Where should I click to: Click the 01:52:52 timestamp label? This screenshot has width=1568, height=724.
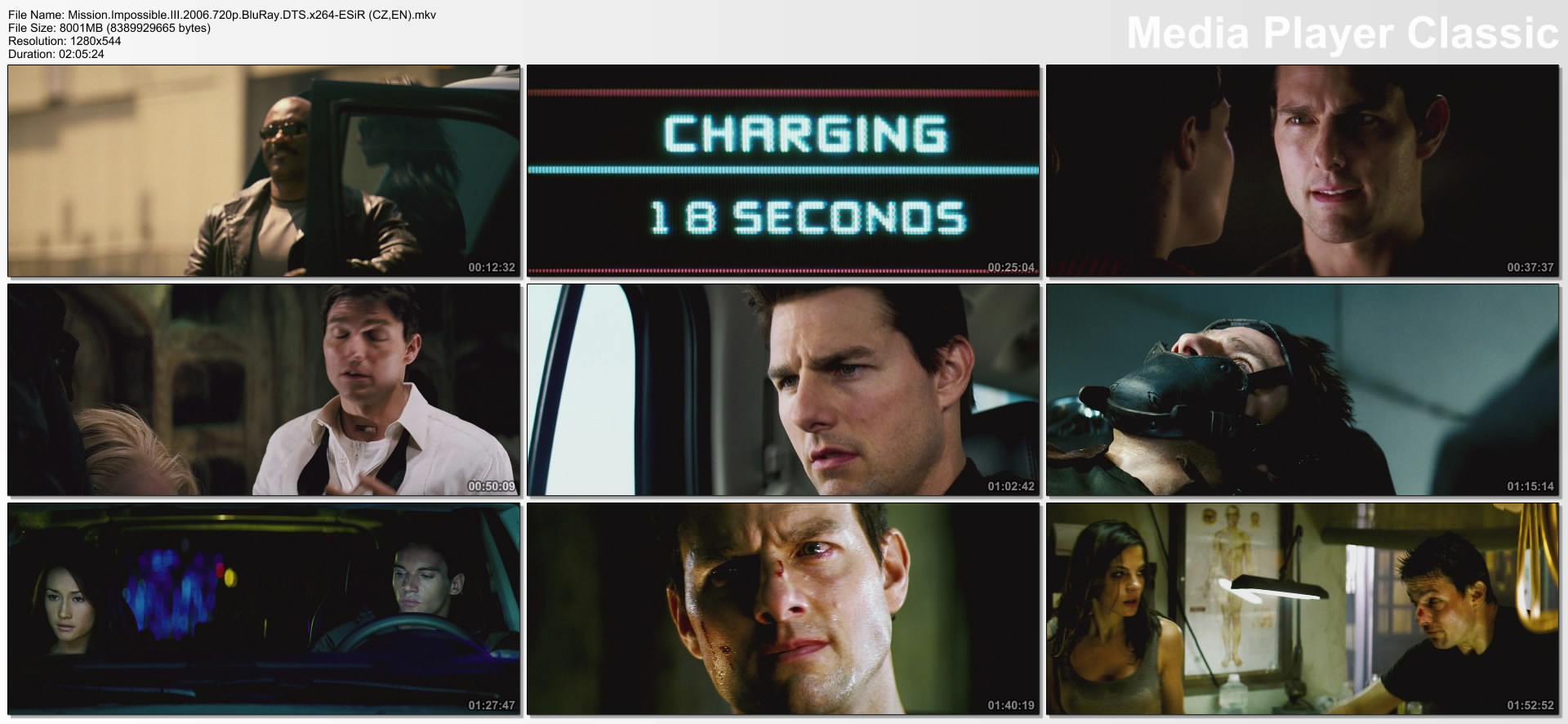click(x=1530, y=705)
